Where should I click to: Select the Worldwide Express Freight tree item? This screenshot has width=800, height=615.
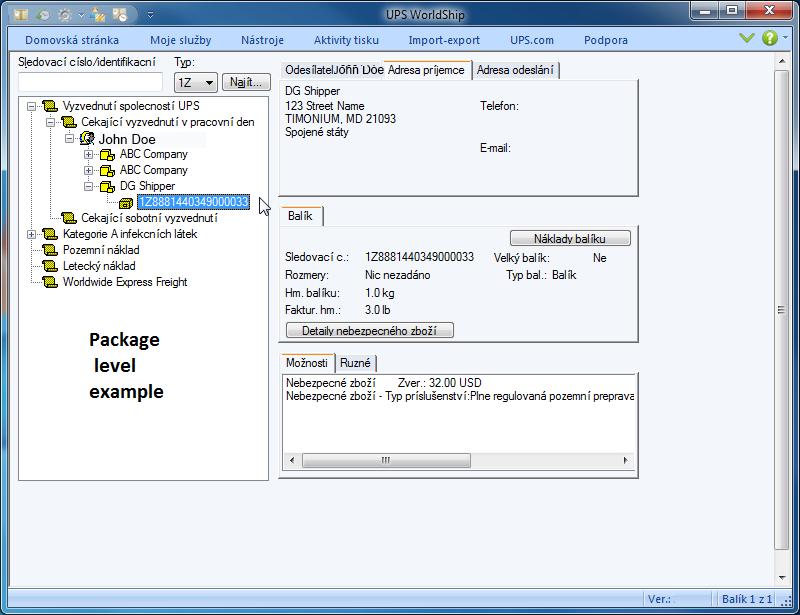click(x=125, y=282)
